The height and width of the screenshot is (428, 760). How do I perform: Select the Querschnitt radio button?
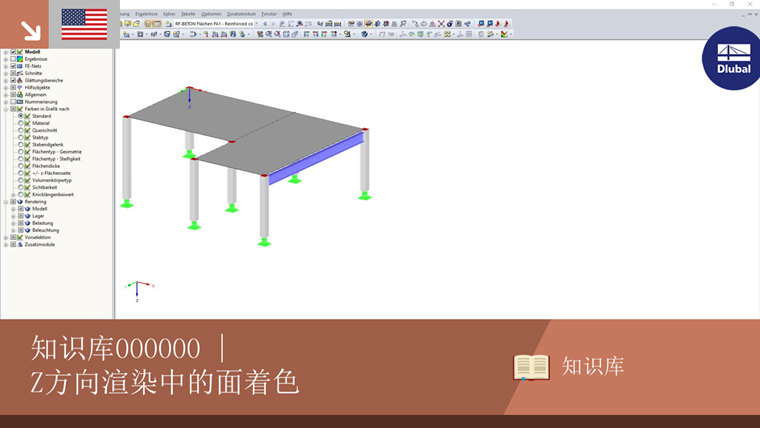coord(20,130)
